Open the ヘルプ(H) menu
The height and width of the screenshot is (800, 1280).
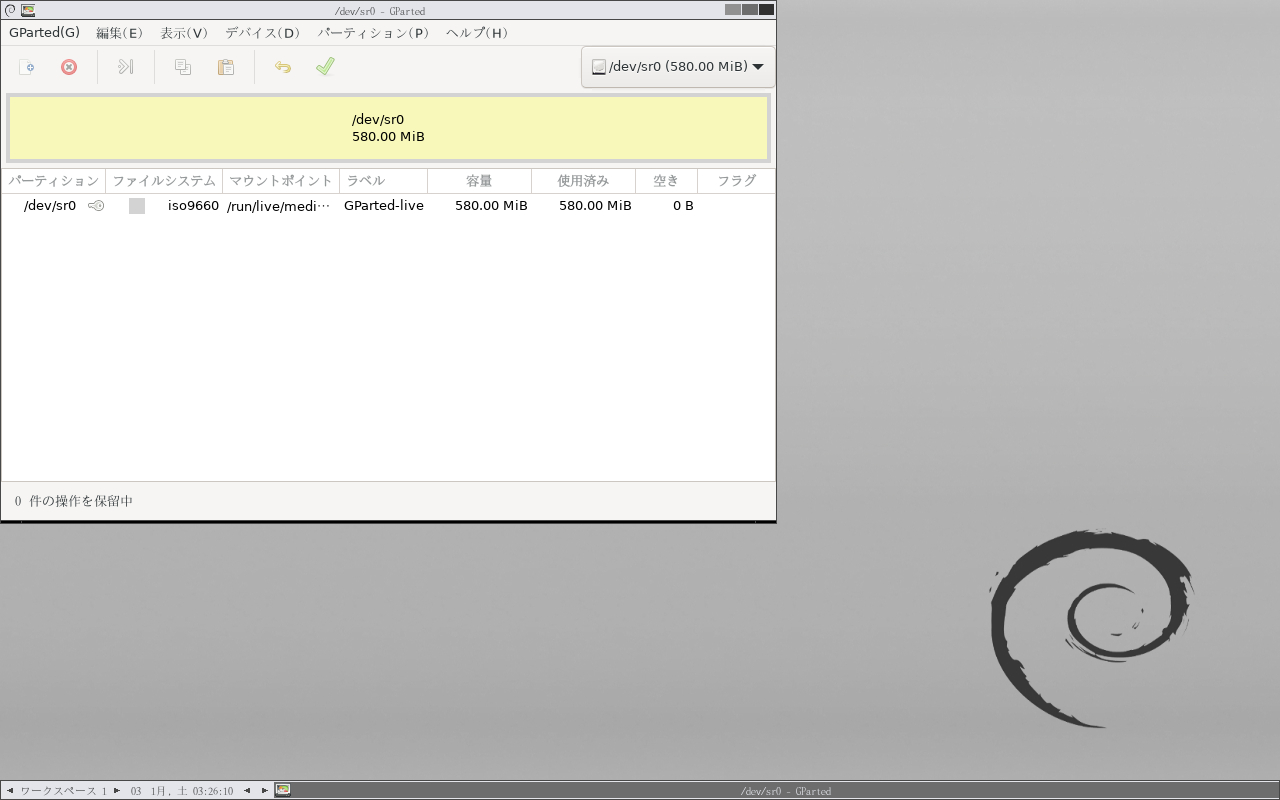(x=477, y=33)
